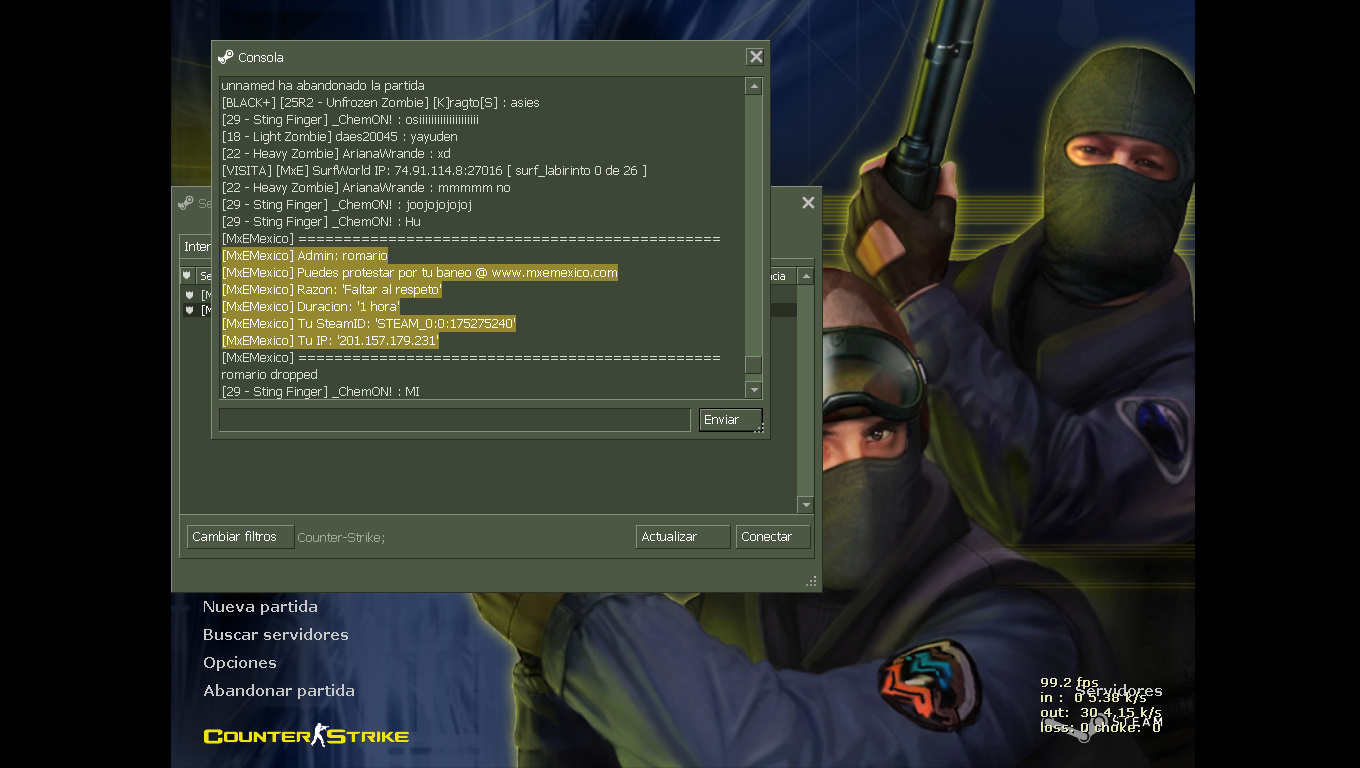Image resolution: width=1360 pixels, height=768 pixels.
Task: Select the highlighted server row's shield icon
Action: click(189, 310)
